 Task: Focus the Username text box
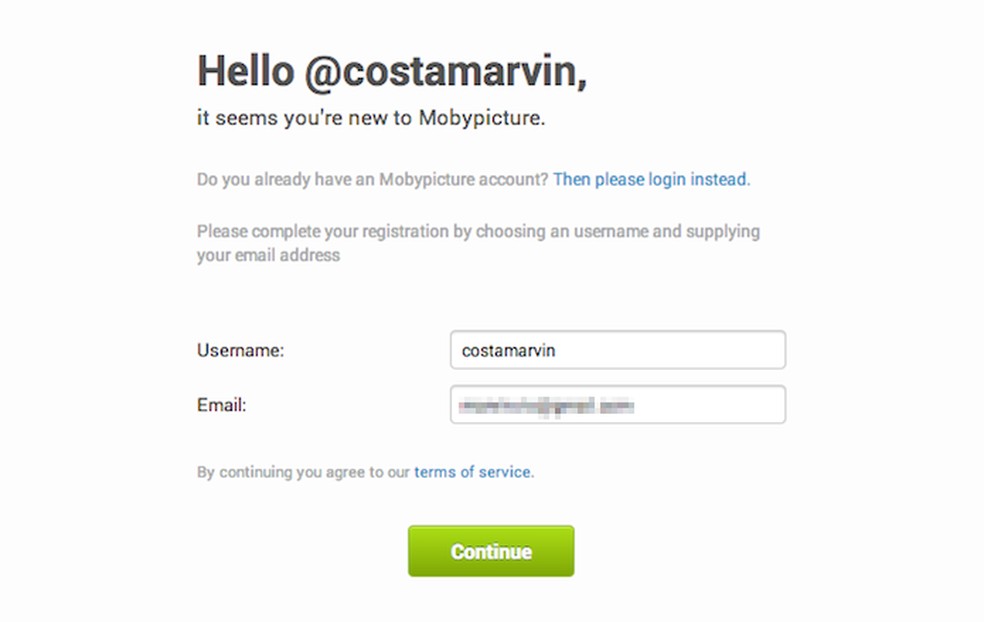tap(617, 351)
